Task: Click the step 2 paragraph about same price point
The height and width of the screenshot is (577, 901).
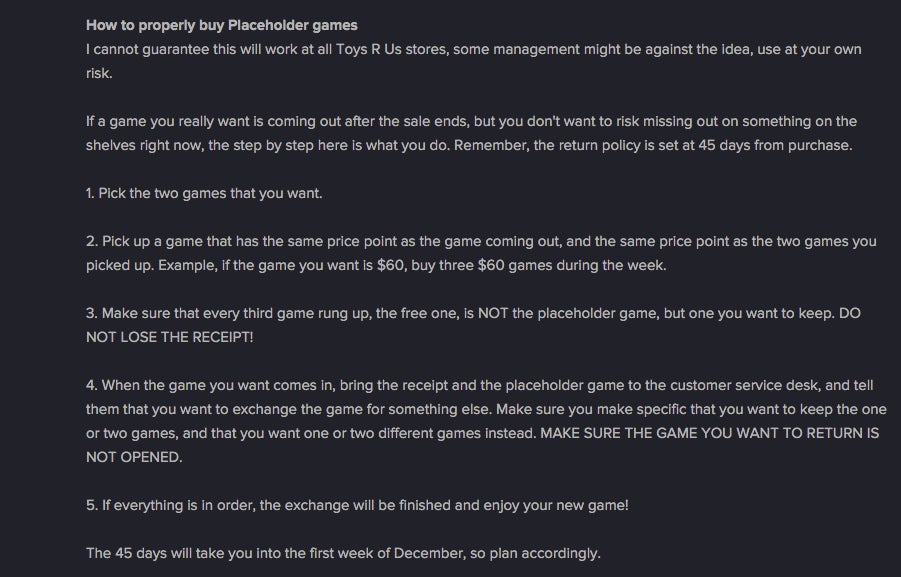Action: pos(480,241)
